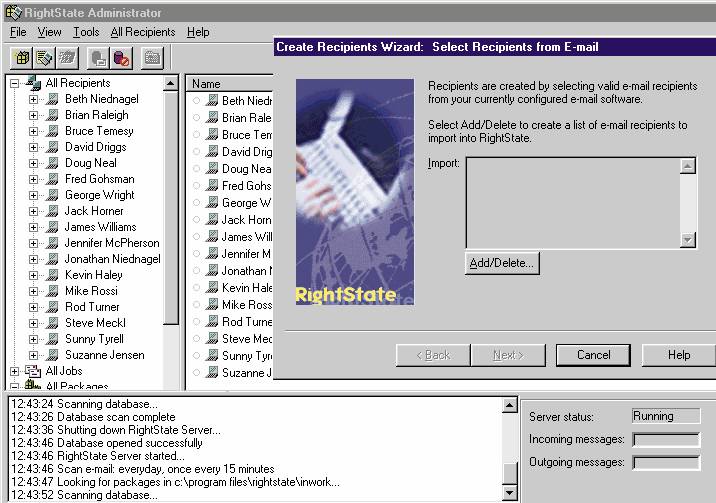The height and width of the screenshot is (503, 716).
Task: Click the purple database stop icon
Action: [x=122, y=58]
